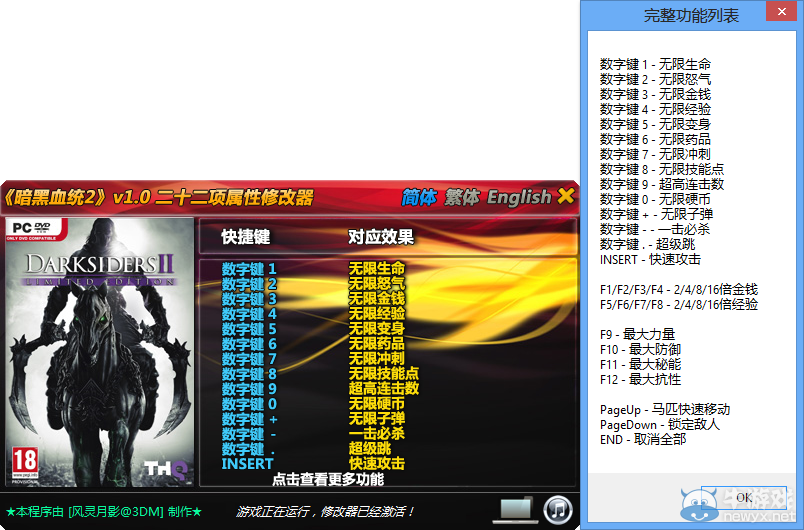The image size is (804, 530).
Task: Click 快捷键 column header
Action: click(246, 237)
